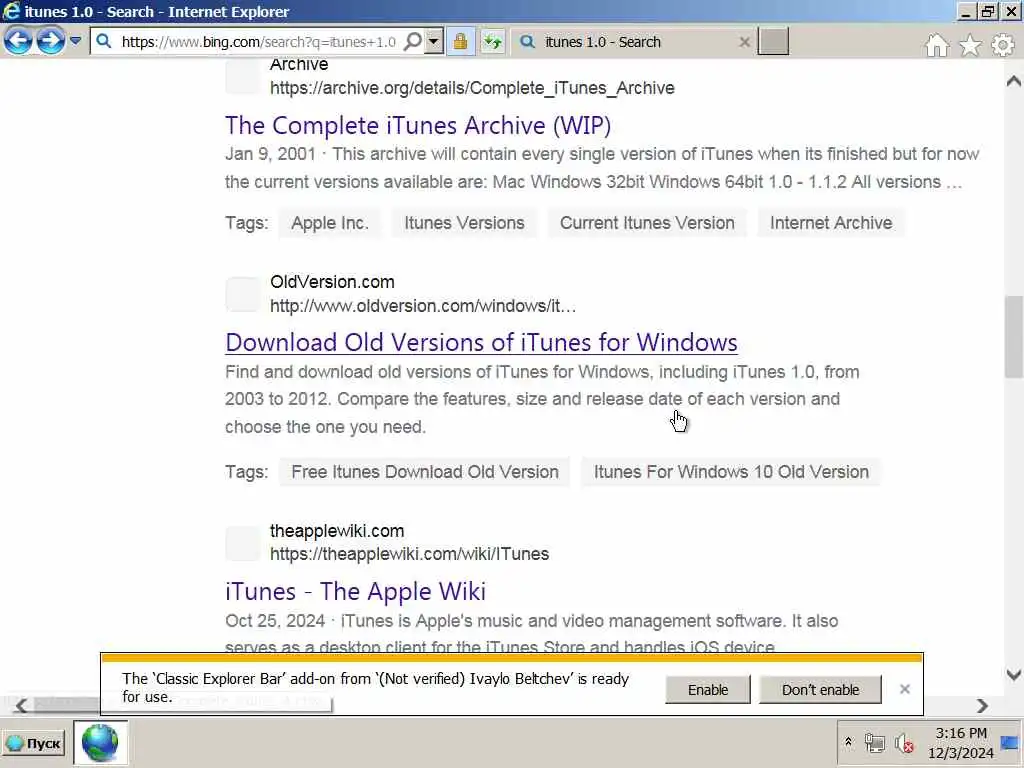The image size is (1024, 768).
Task: Click the archive.org details URL text
Action: tap(472, 88)
